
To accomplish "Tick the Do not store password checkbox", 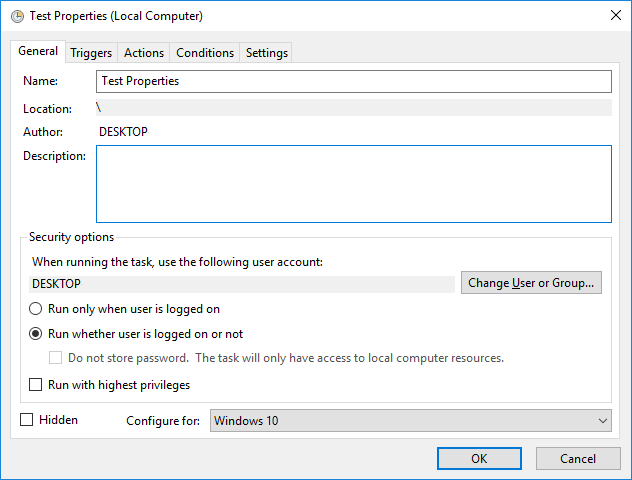I will (56, 358).
